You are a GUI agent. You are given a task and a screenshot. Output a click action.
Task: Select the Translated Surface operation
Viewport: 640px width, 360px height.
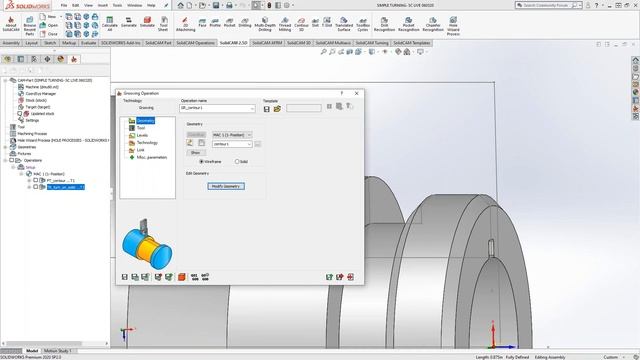(x=344, y=24)
